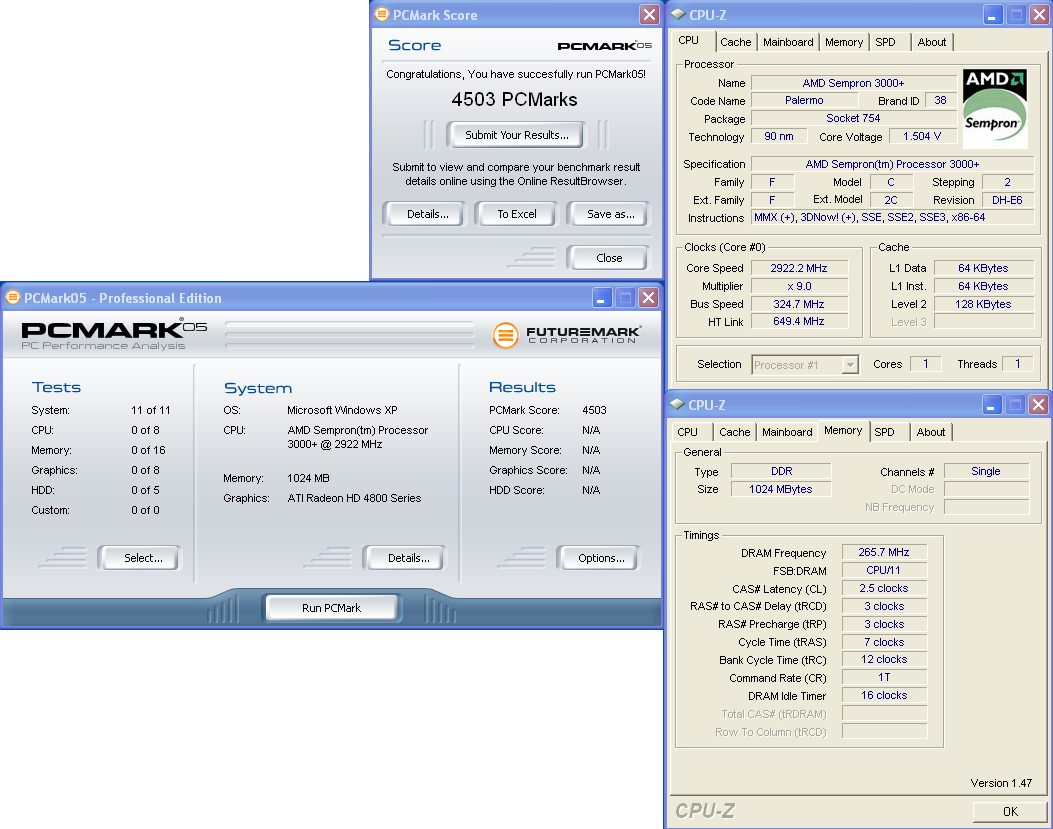The height and width of the screenshot is (829, 1053).
Task: Select CPU tab in lower CPU-Z window
Action: [687, 432]
